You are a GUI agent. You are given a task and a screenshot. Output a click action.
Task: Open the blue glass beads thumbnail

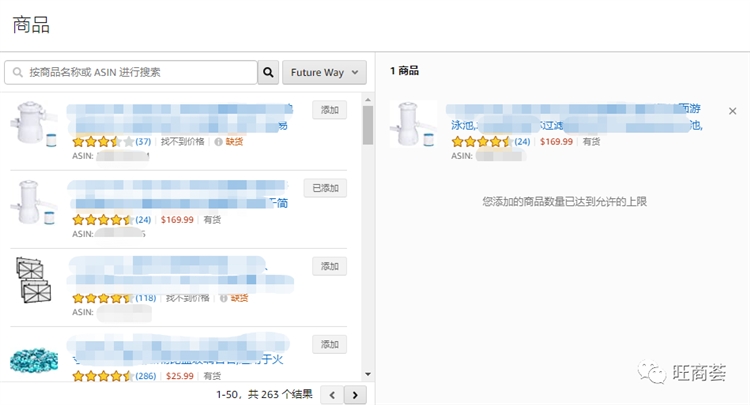click(x=34, y=361)
